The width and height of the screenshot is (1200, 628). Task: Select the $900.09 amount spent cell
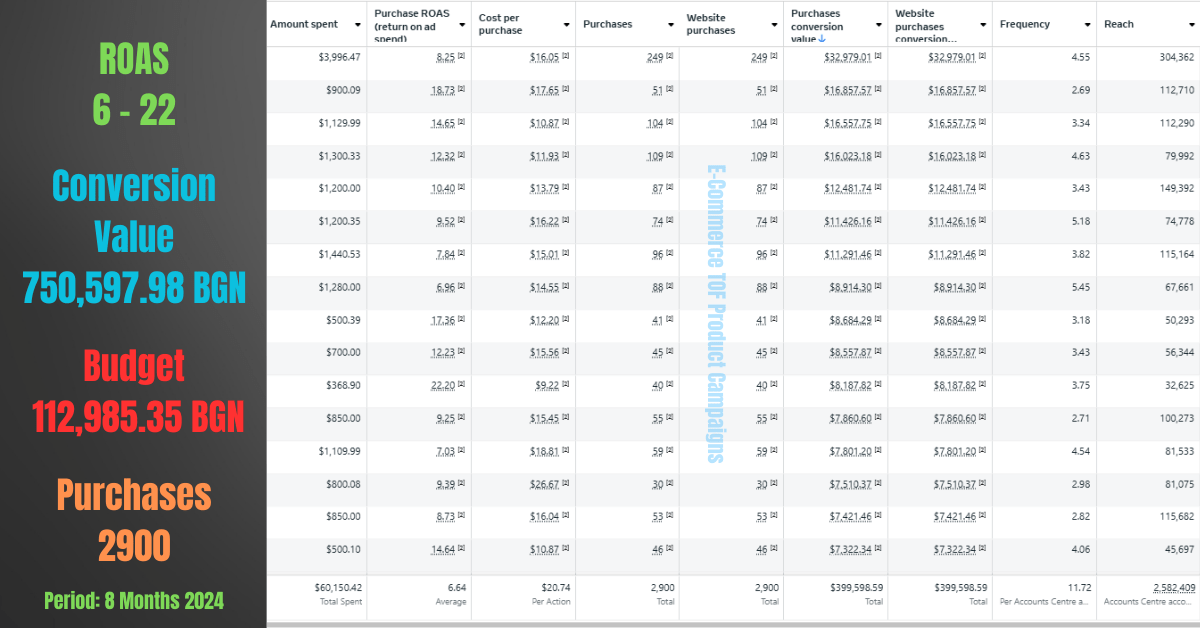pyautogui.click(x=343, y=91)
